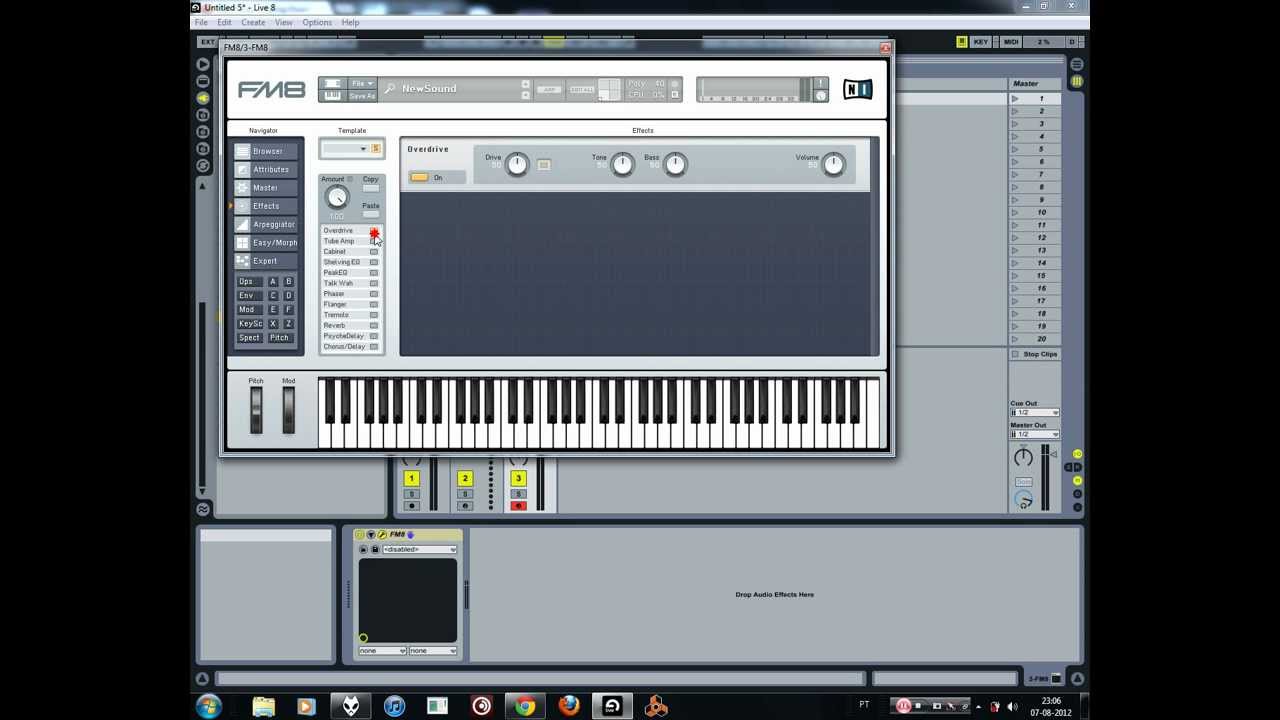Click the magnifier icon beside NewSound
Viewport: 1280px width, 720px height.
389,89
